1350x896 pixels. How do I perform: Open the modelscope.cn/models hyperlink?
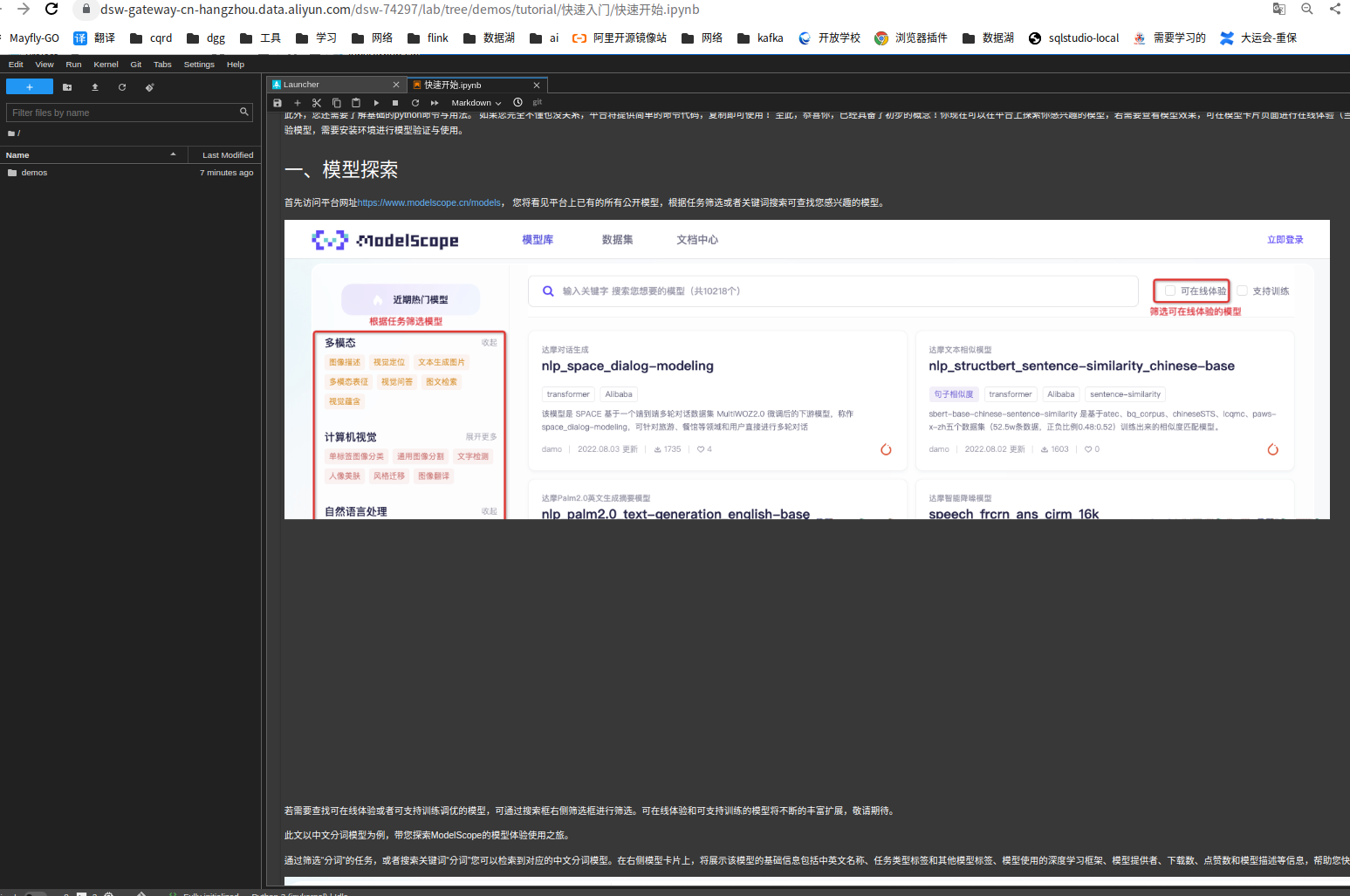coord(428,202)
